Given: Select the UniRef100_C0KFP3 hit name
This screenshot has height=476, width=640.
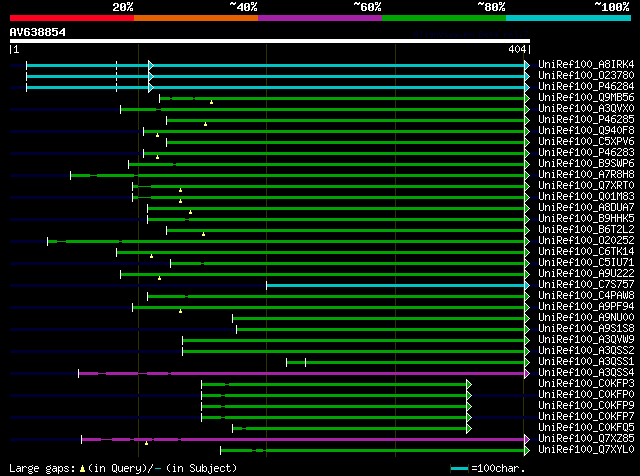Looking at the screenshot, I should (x=586, y=384).
